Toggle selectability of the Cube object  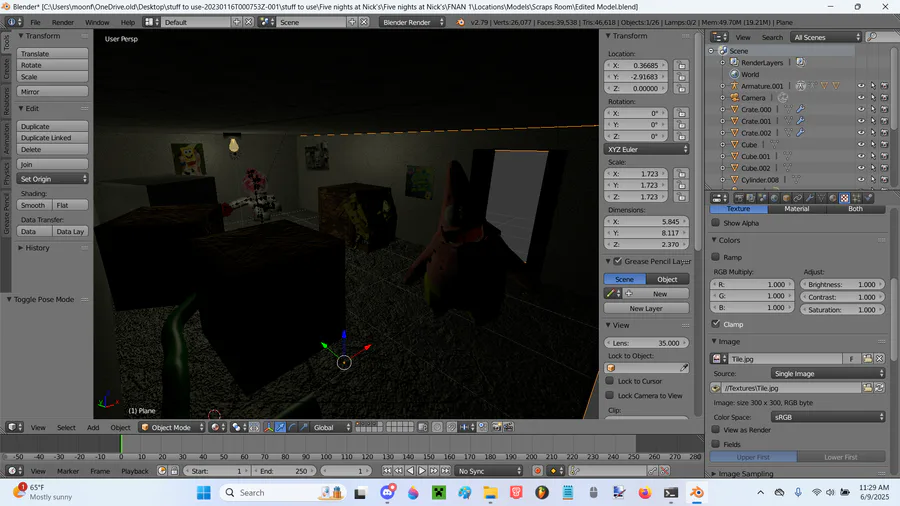pyautogui.click(x=872, y=145)
